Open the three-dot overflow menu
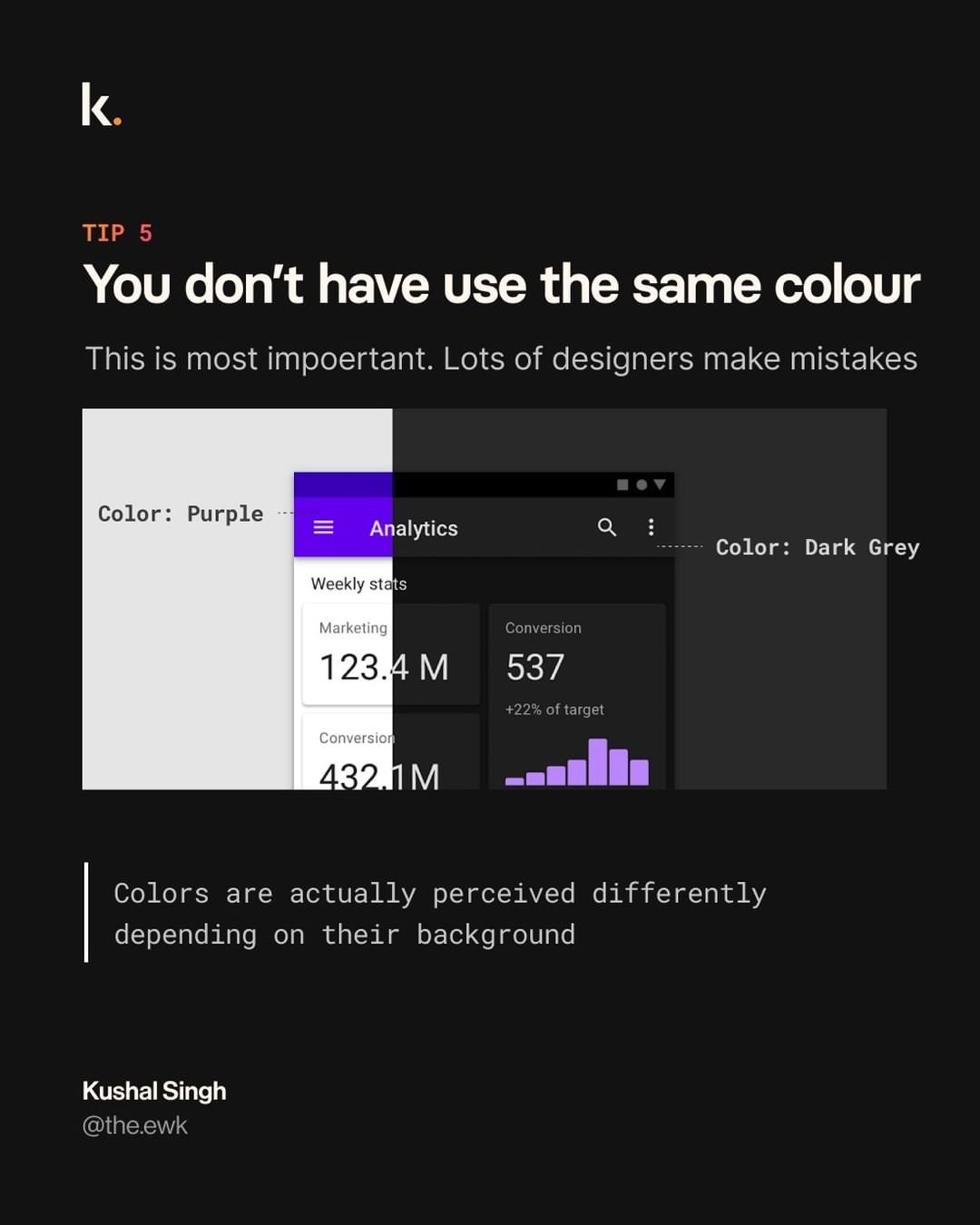 pos(651,527)
